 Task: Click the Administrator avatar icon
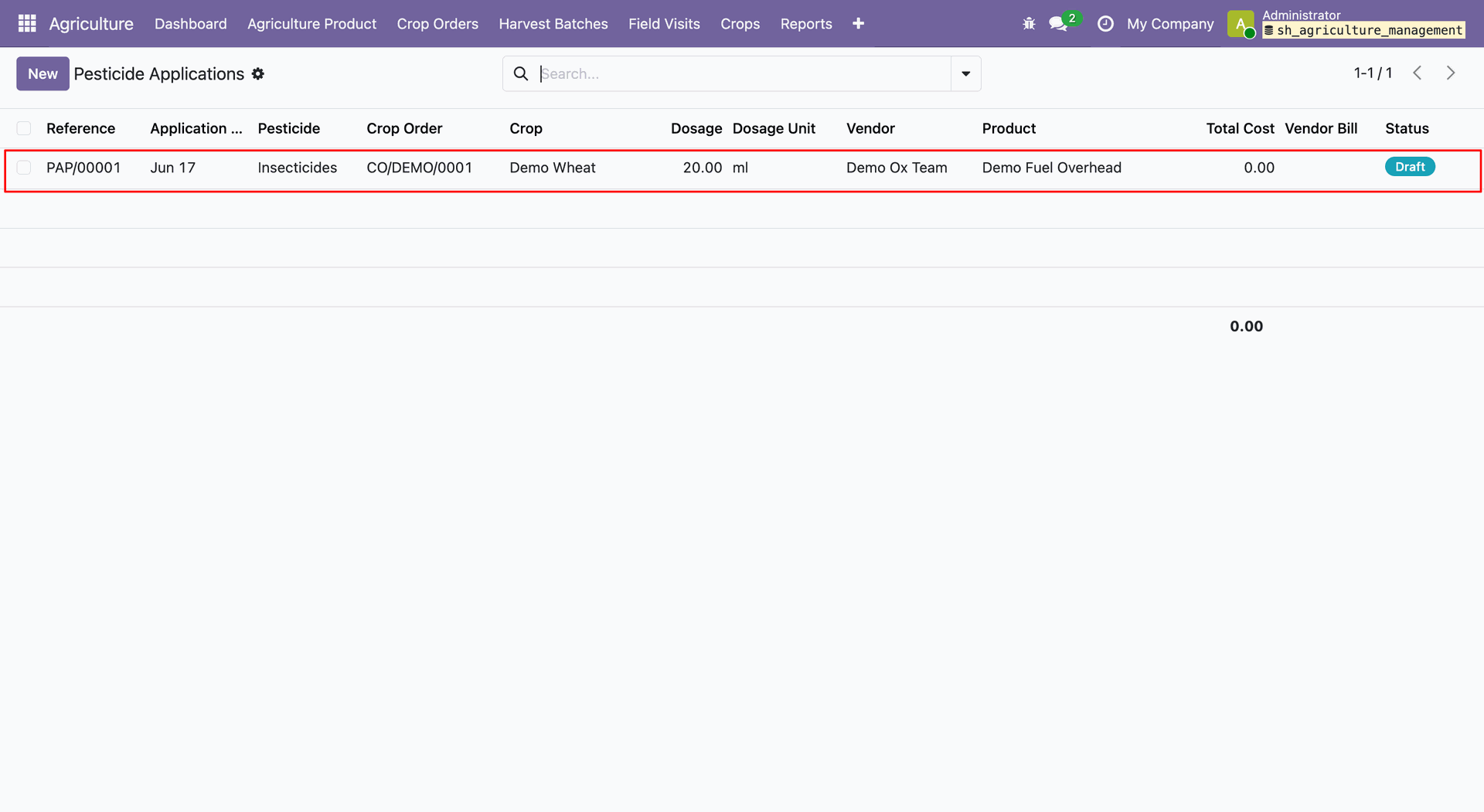[1241, 24]
